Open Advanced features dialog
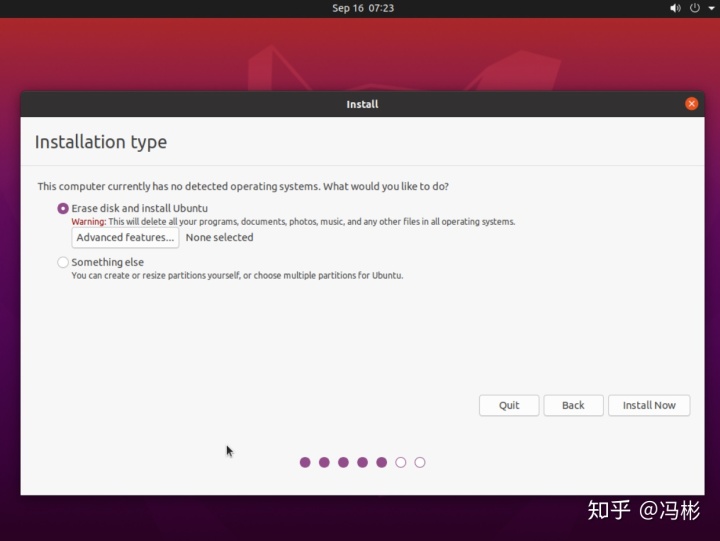Viewport: 720px width, 541px height. click(125, 237)
